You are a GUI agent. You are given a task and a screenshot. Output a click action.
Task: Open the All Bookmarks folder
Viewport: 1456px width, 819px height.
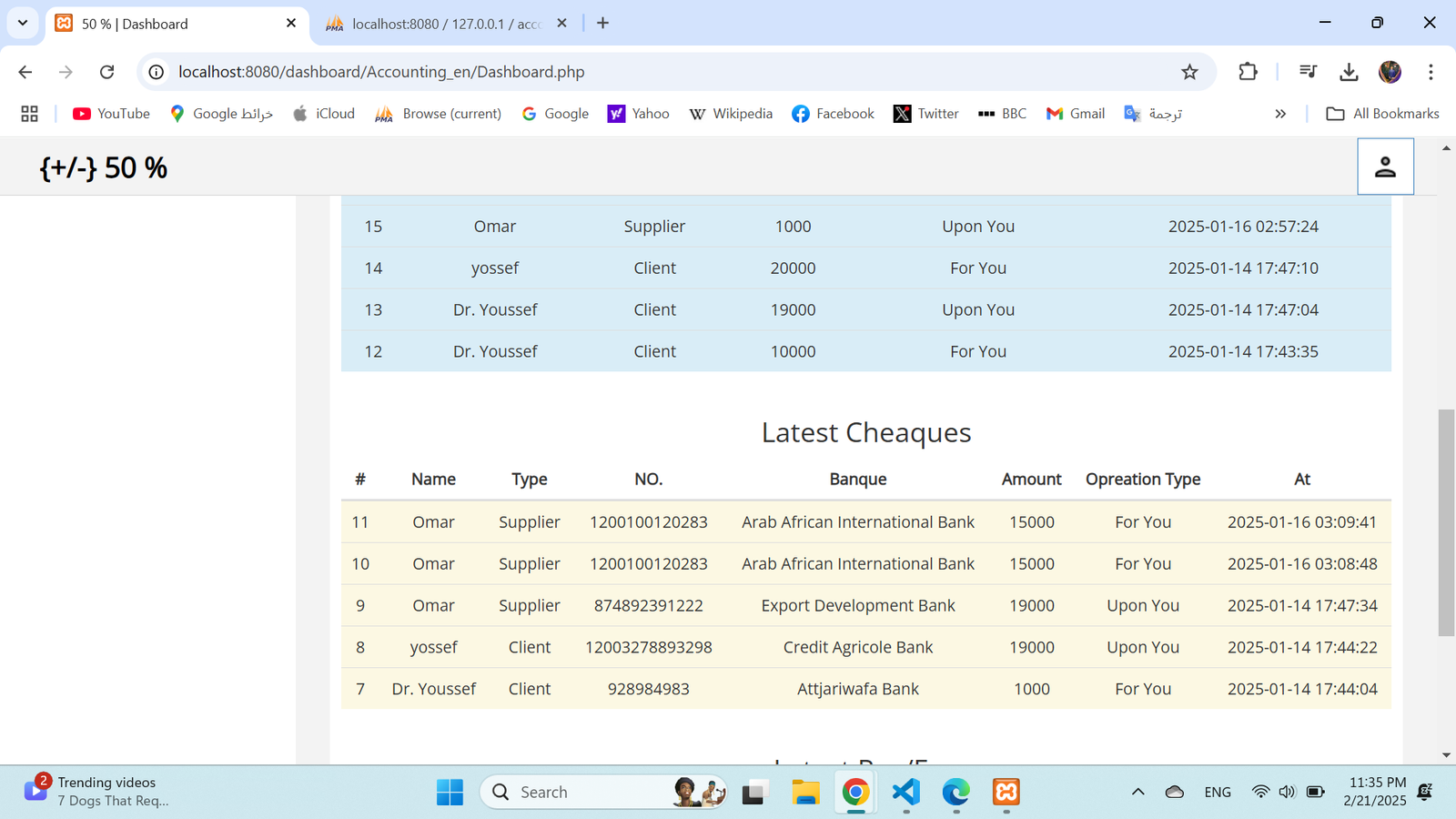click(1382, 114)
